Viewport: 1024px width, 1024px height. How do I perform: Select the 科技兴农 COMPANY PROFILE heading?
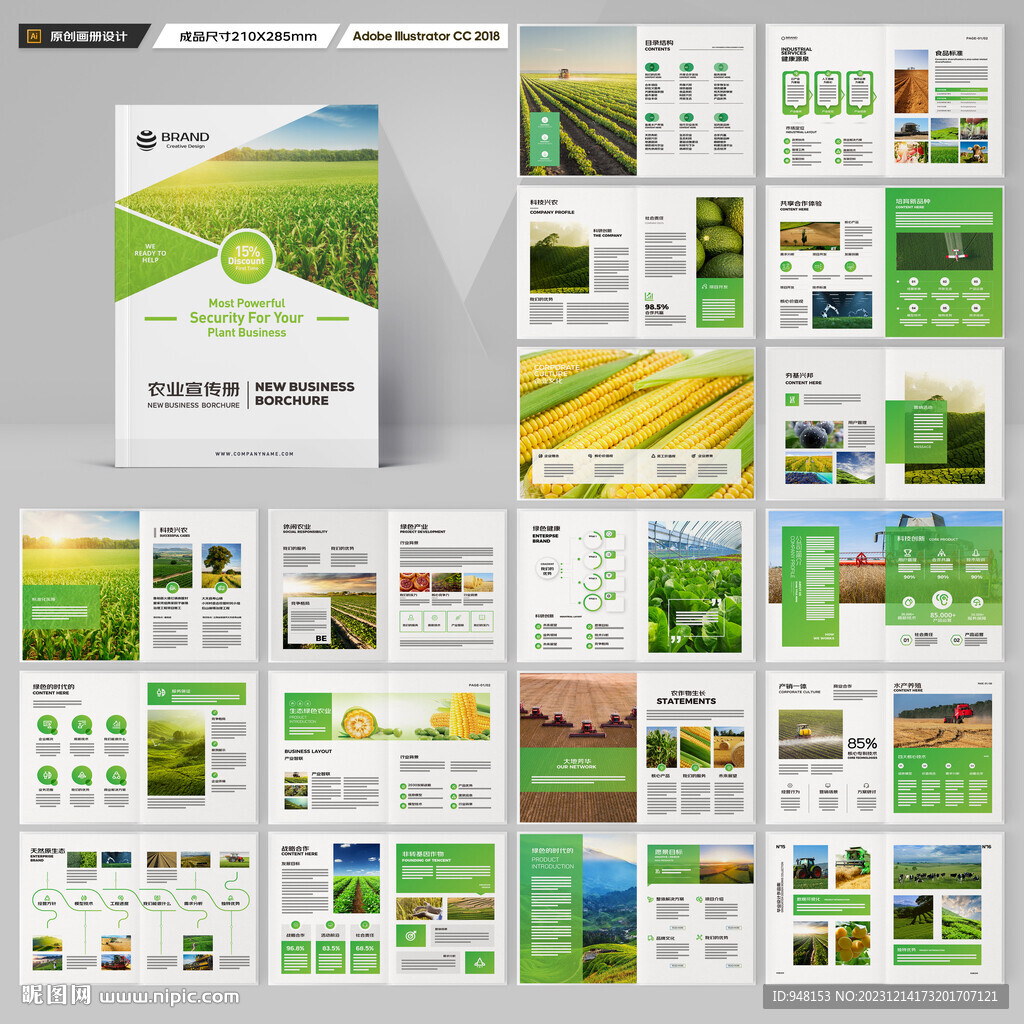click(x=552, y=207)
